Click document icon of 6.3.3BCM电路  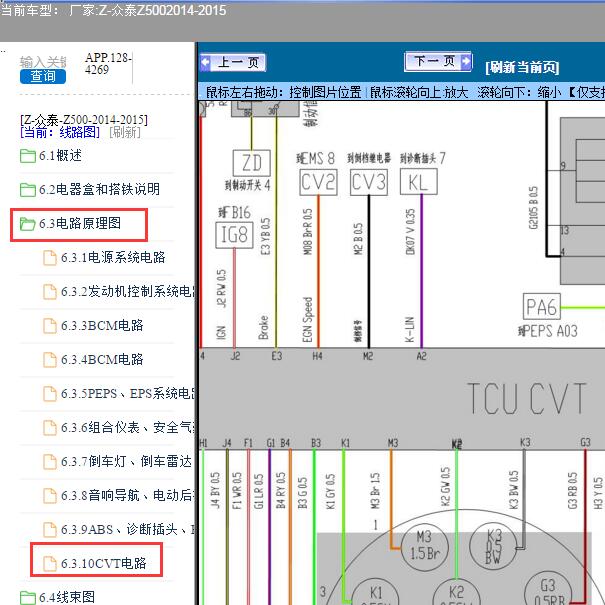pos(49,326)
